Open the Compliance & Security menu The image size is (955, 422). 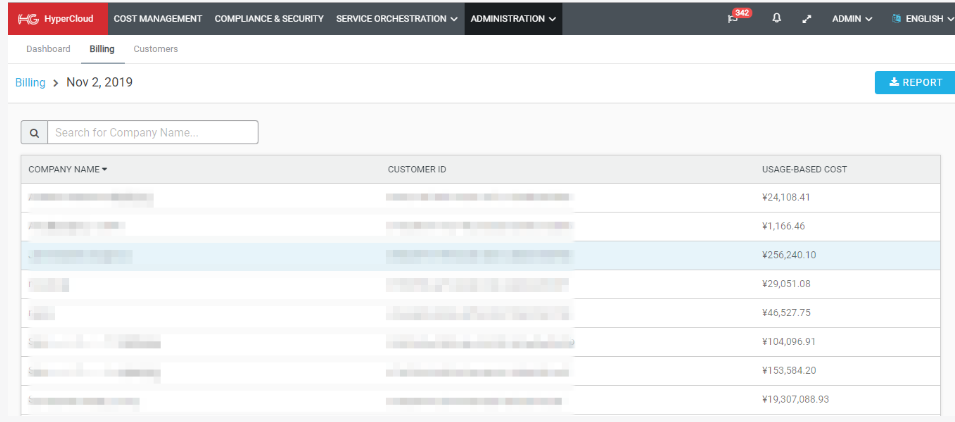(269, 18)
